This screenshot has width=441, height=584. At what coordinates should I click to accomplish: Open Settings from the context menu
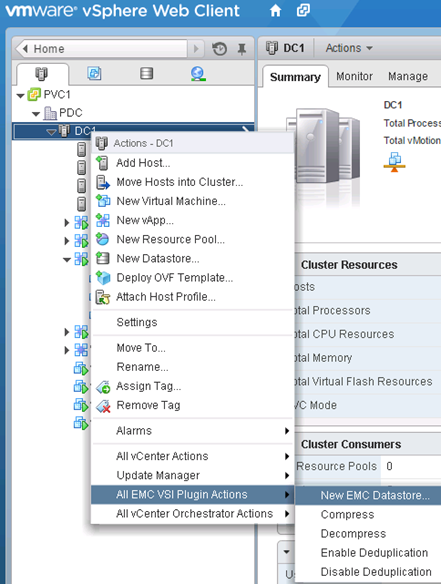[x=192, y=322]
